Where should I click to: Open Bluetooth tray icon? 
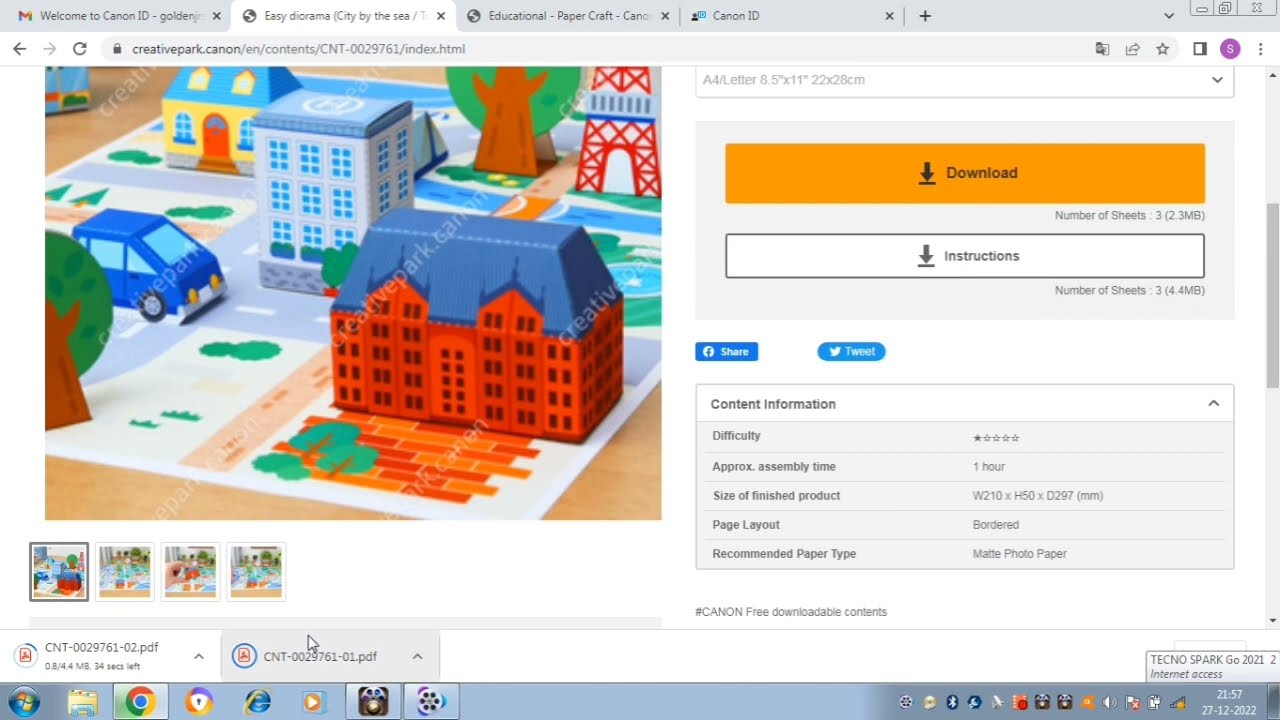952,702
